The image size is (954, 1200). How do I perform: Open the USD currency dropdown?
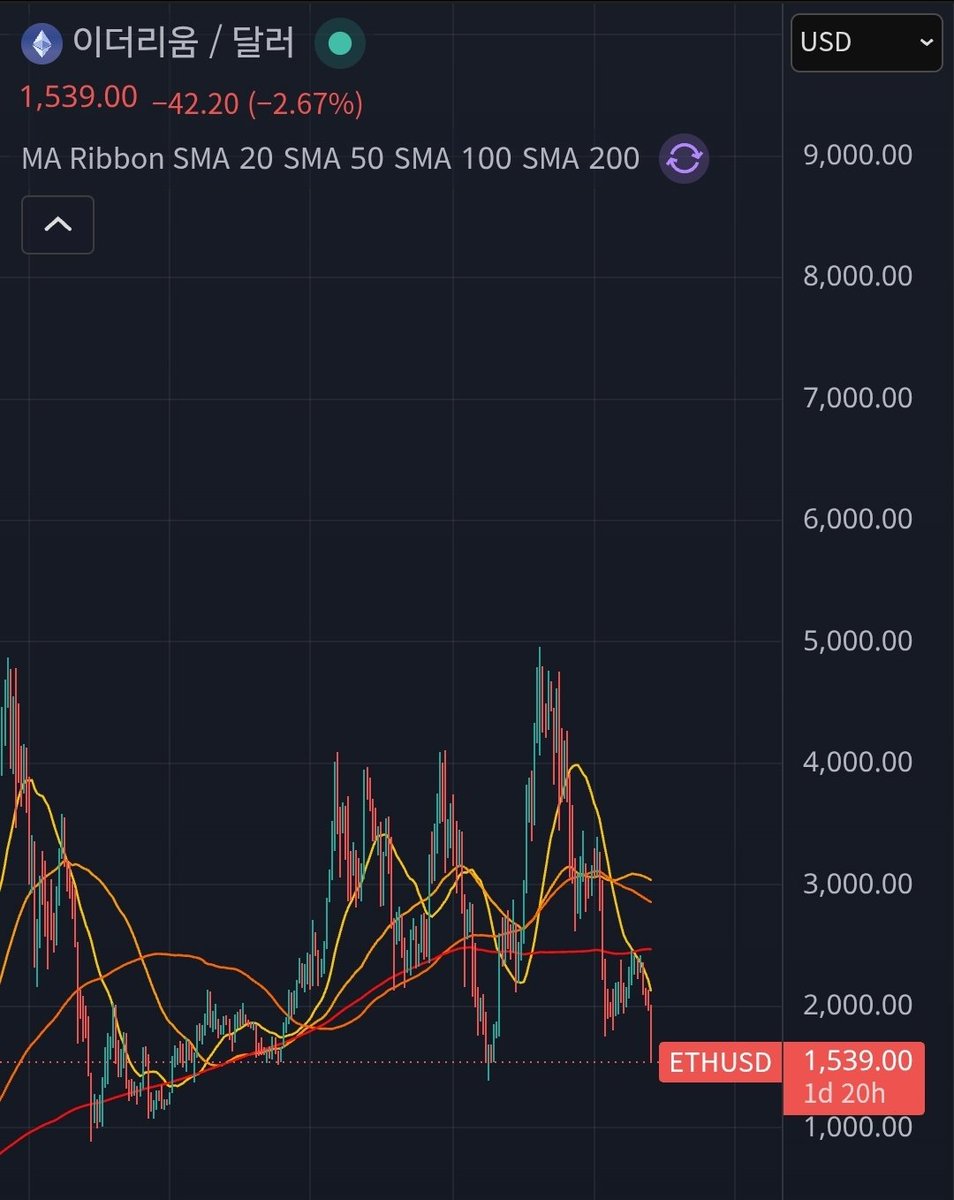point(866,43)
